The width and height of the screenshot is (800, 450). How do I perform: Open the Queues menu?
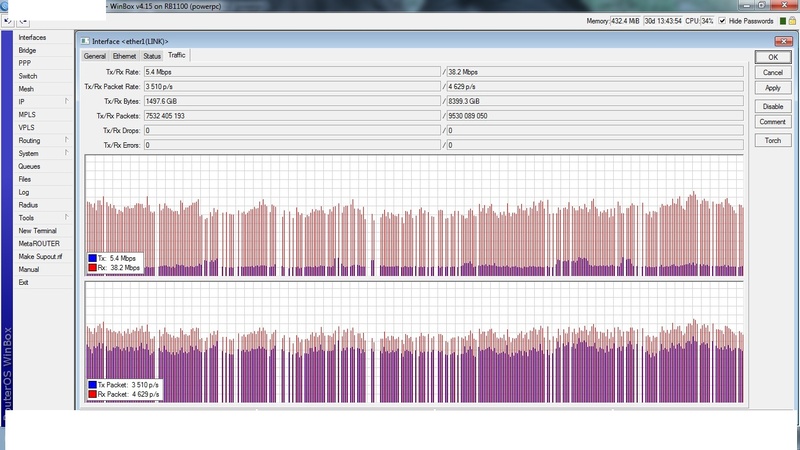pos(29,166)
